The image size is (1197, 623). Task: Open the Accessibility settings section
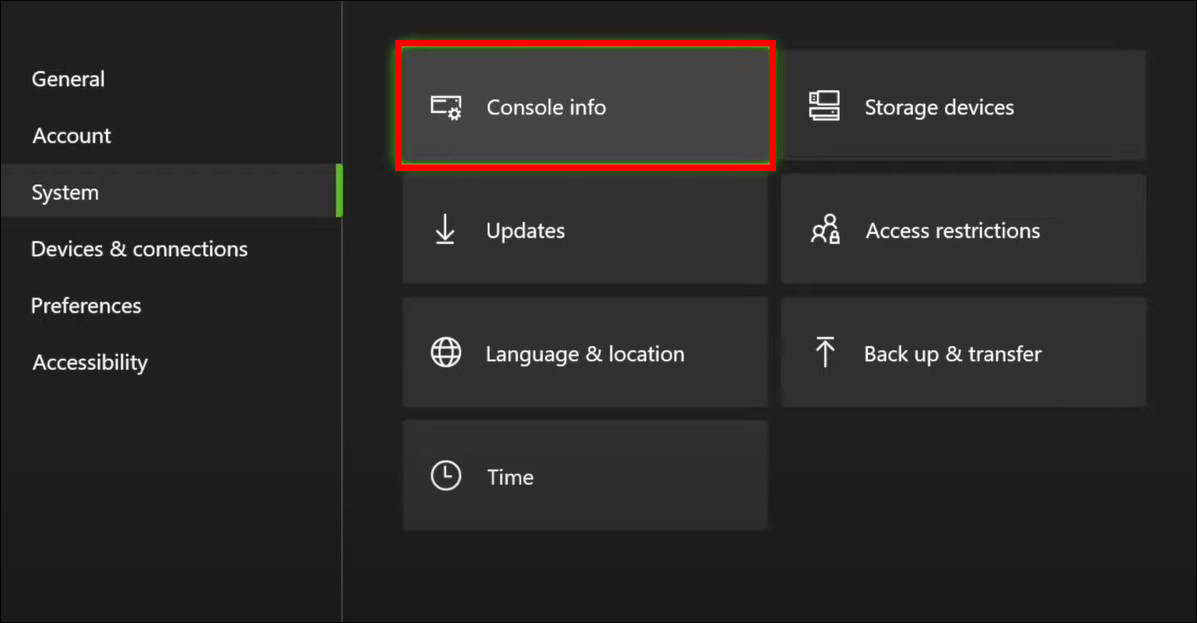(x=90, y=362)
